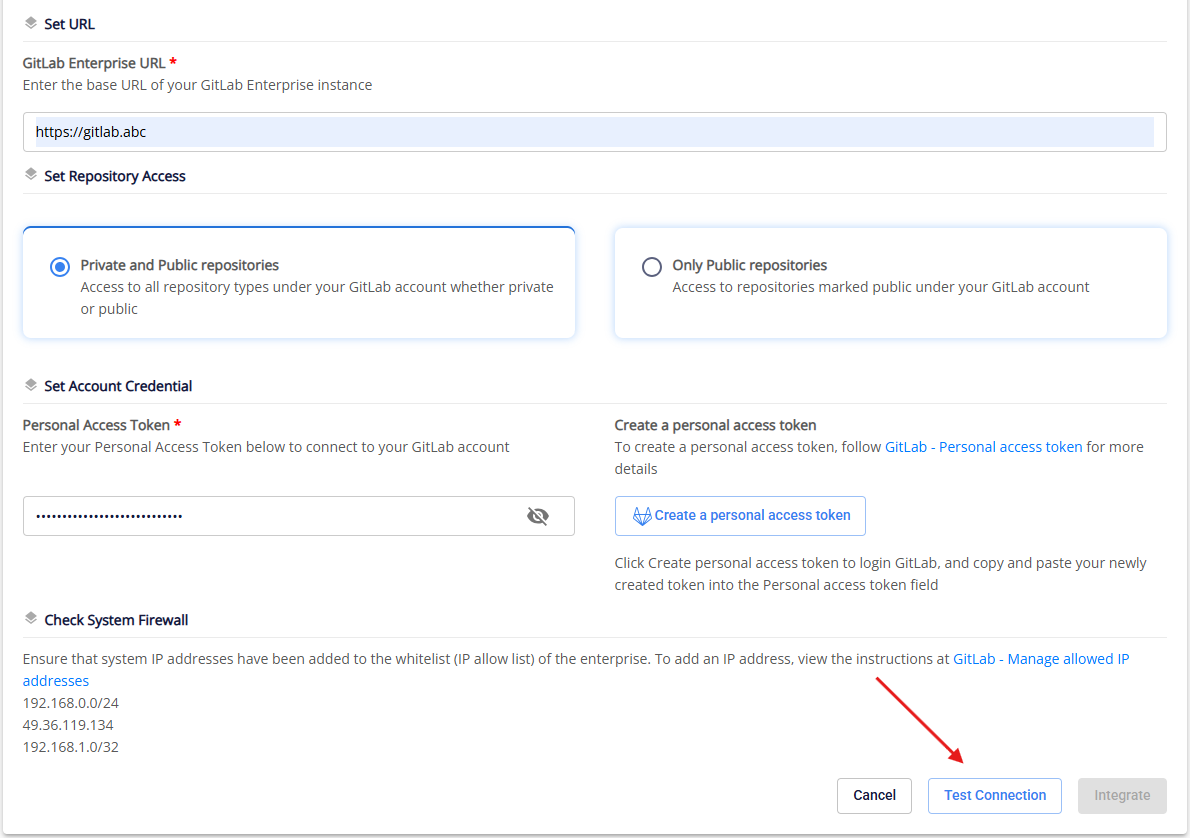1190x838 pixels.
Task: Show the hidden personal access token
Action: [538, 516]
